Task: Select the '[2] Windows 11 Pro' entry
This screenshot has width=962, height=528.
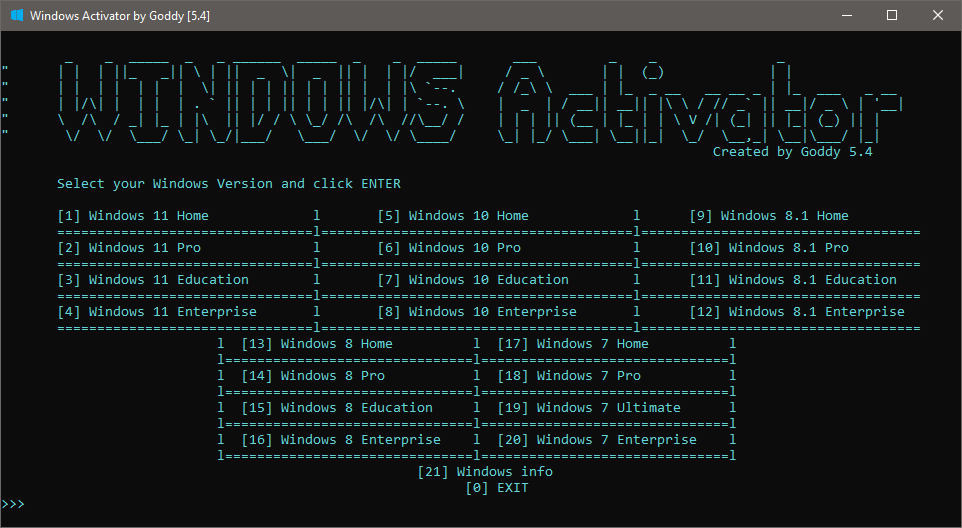Action: point(129,248)
